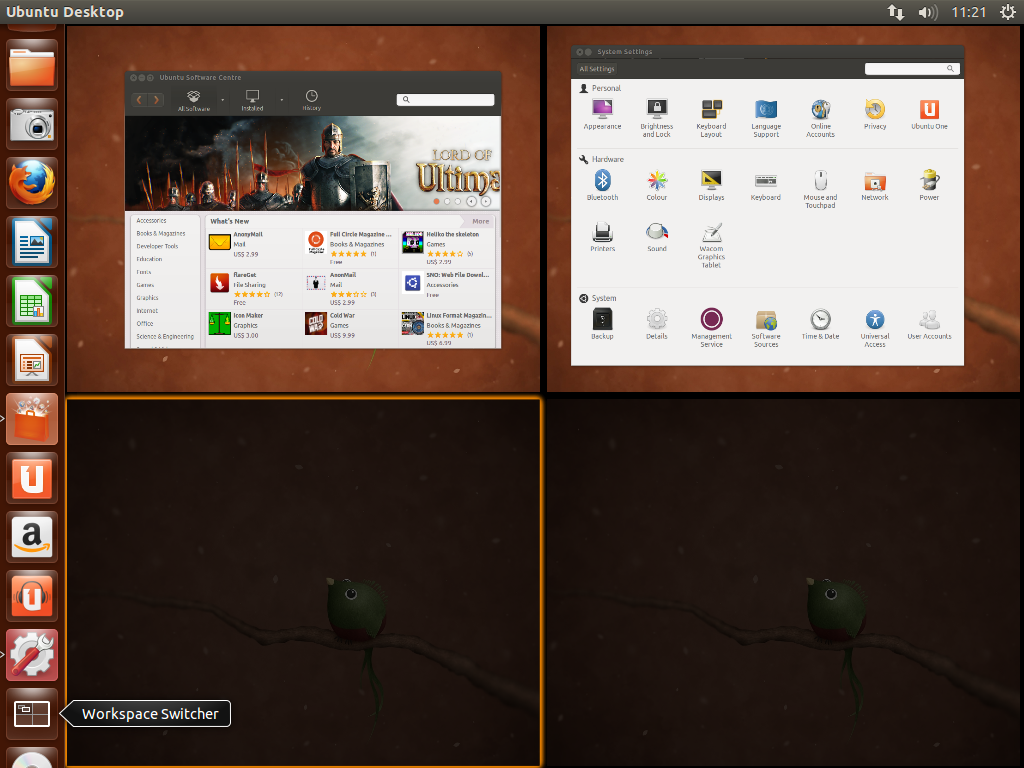
Task: Open Colour settings
Action: click(x=656, y=185)
